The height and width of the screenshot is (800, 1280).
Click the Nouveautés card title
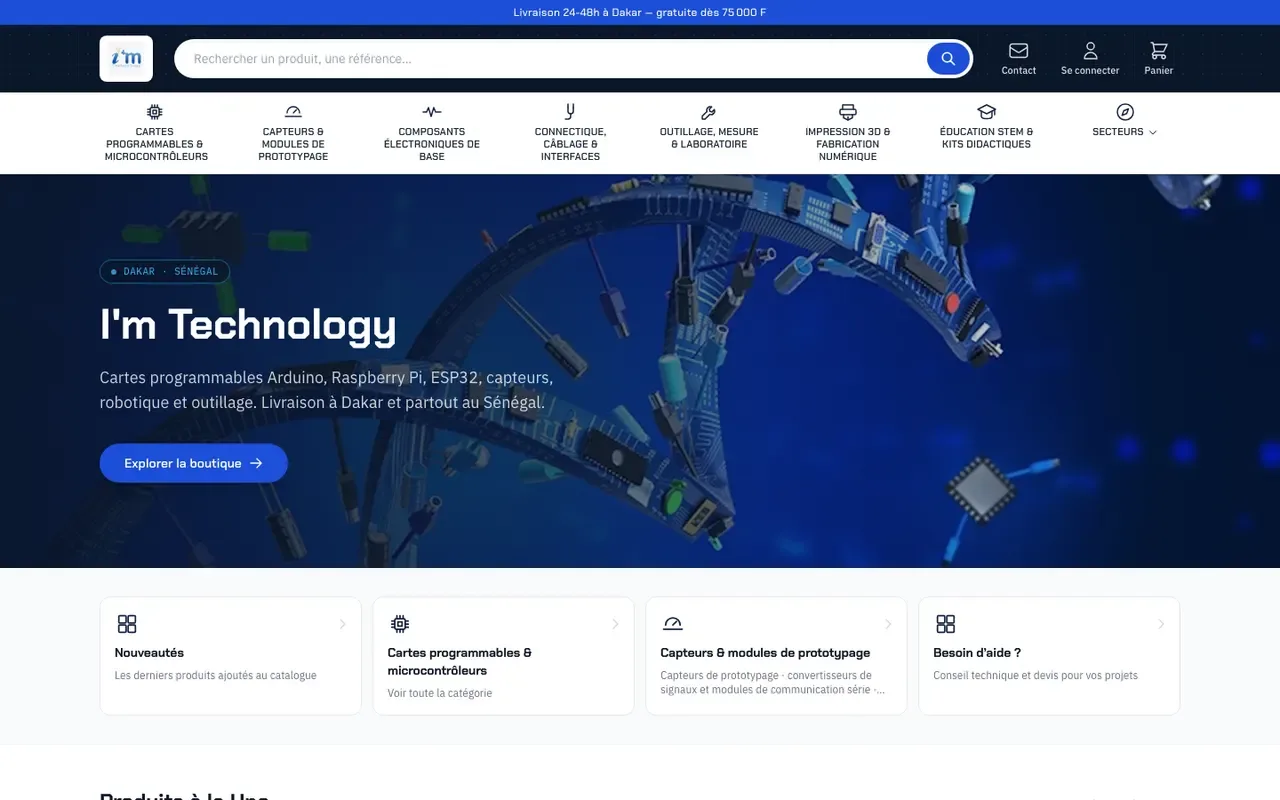(149, 653)
